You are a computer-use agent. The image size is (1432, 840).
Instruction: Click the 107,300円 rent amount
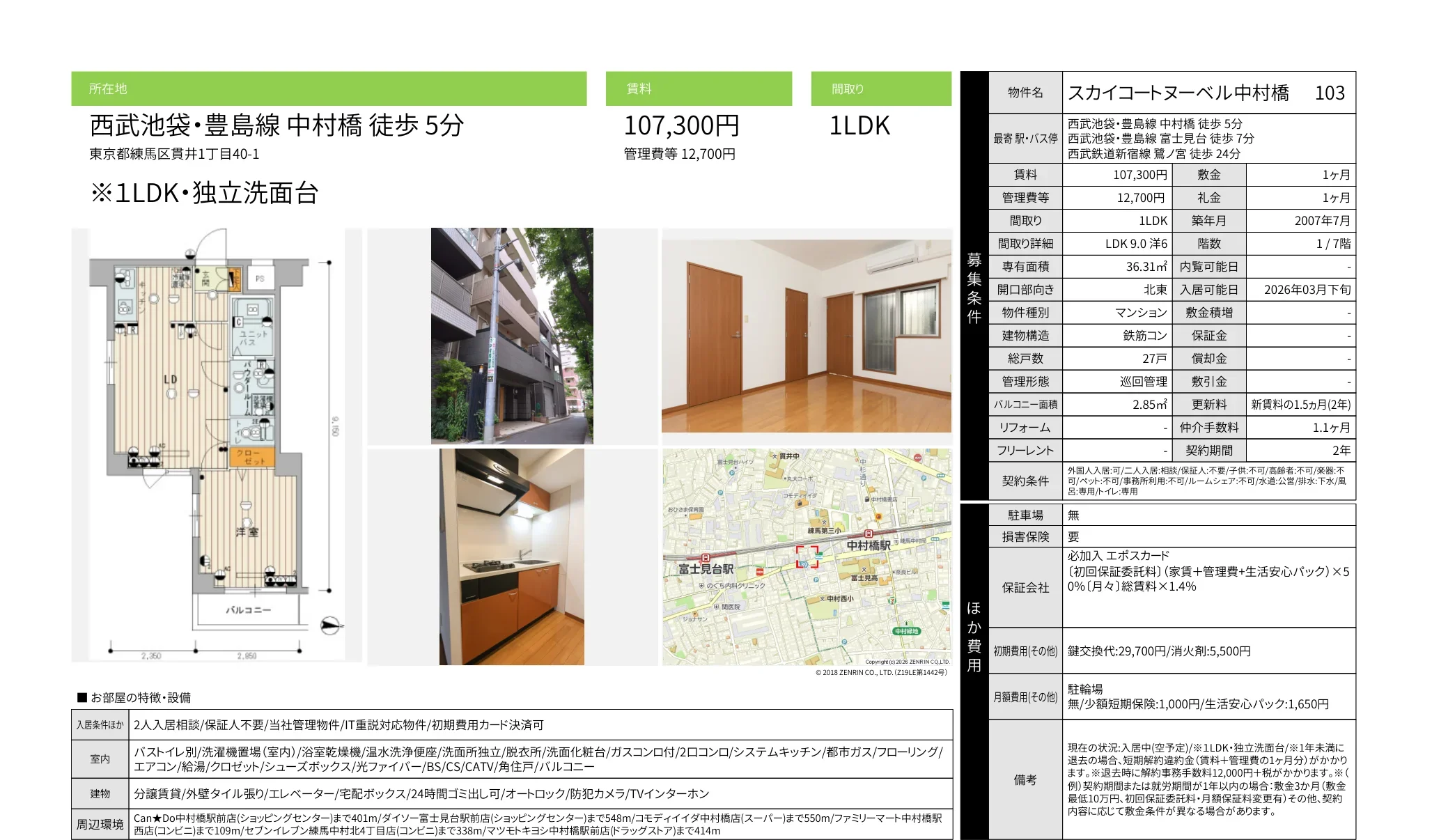680,126
